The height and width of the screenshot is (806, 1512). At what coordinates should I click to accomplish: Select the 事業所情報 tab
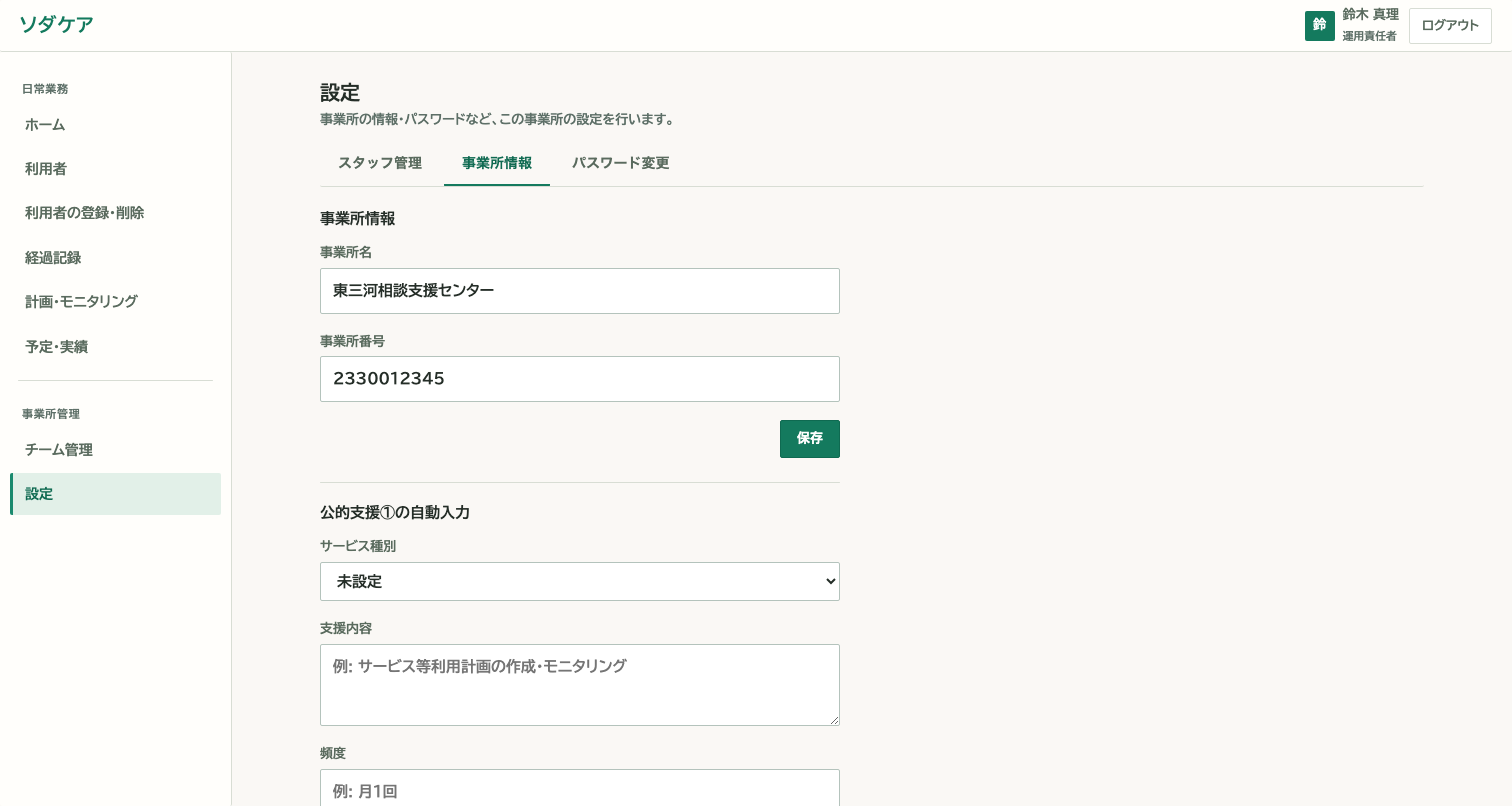click(x=497, y=163)
